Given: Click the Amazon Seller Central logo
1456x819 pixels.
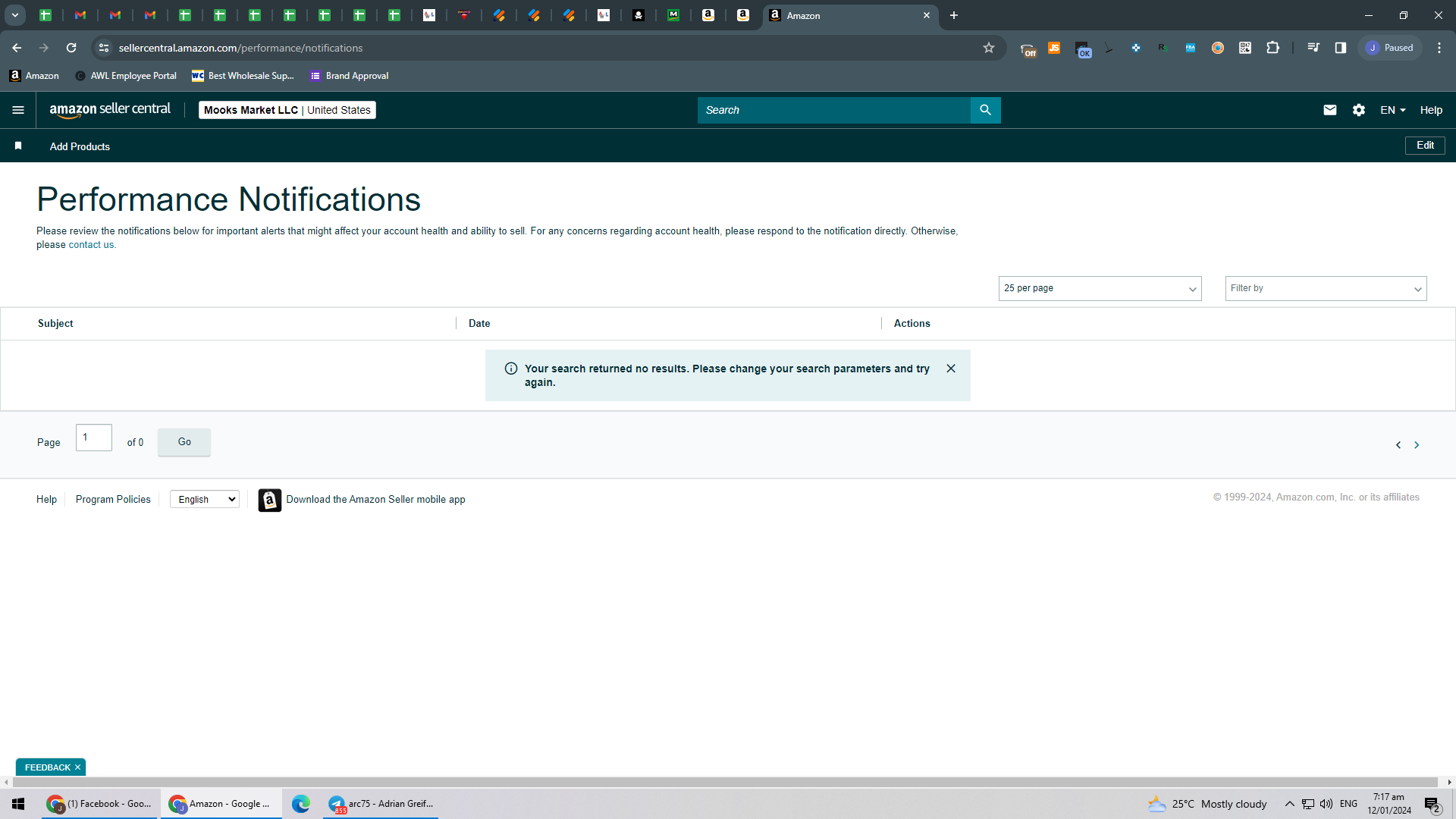Looking at the screenshot, I should point(110,110).
